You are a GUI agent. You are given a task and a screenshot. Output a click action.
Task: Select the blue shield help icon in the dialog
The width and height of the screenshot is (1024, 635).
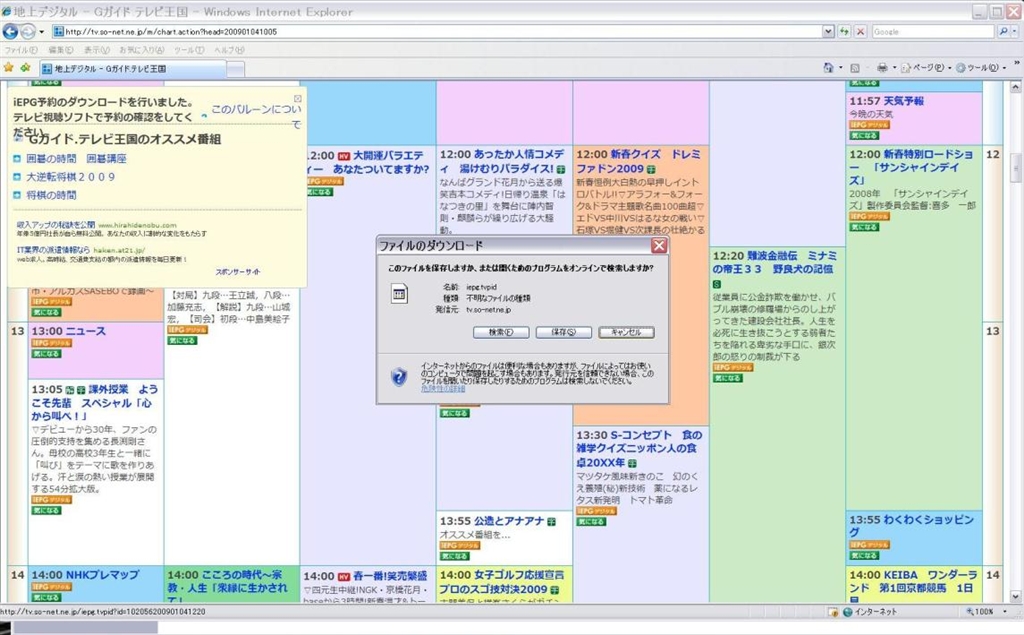click(399, 377)
